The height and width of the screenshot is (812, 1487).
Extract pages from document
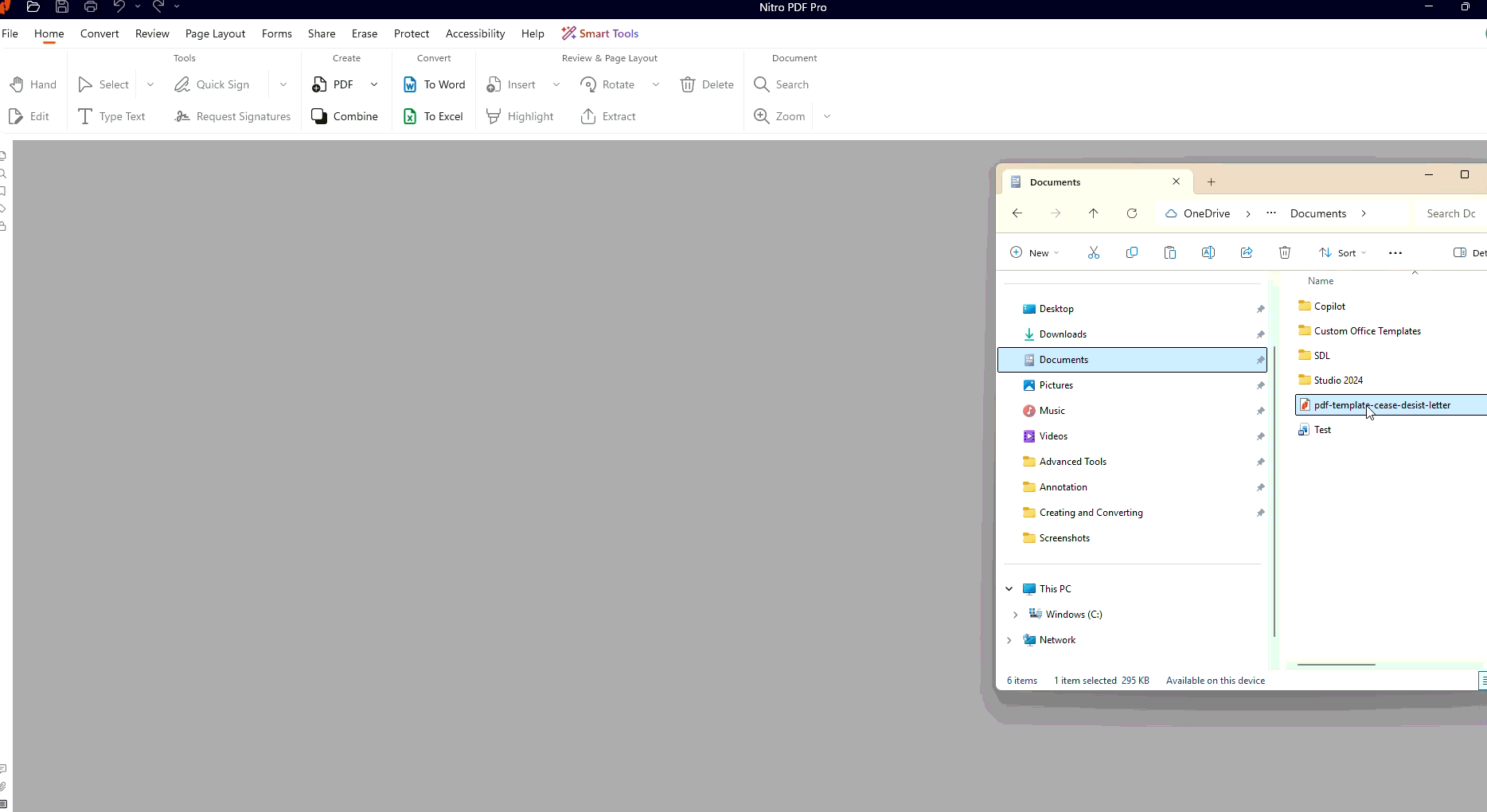click(x=609, y=116)
